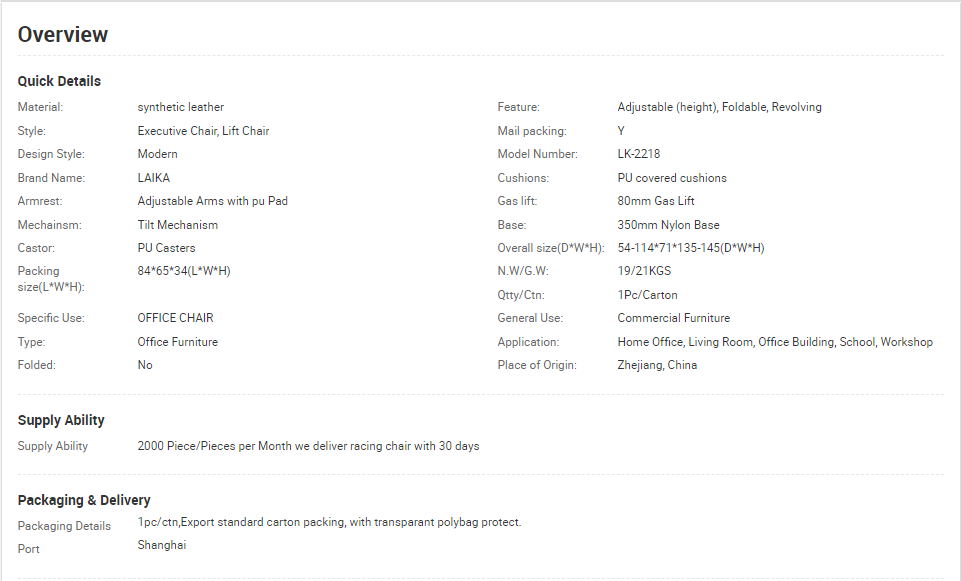The image size is (961, 581).
Task: Click the 'Zhejiang, China' place of origin
Action: [x=657, y=365]
